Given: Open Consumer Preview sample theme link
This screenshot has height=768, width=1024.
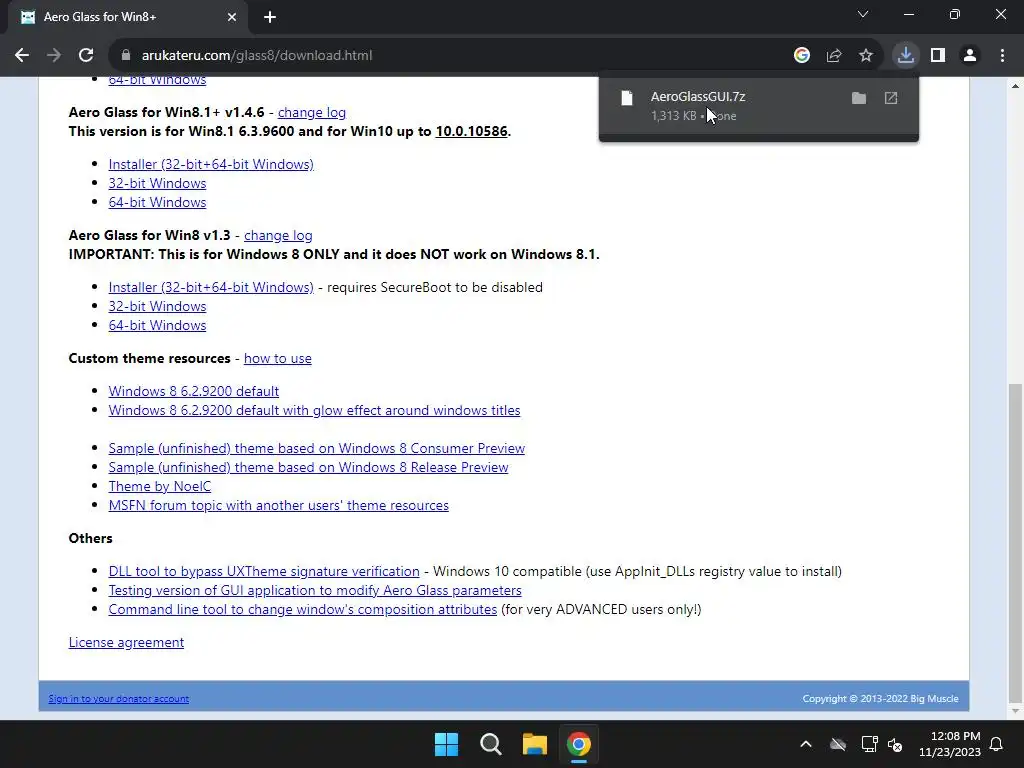Looking at the screenshot, I should [x=317, y=448].
